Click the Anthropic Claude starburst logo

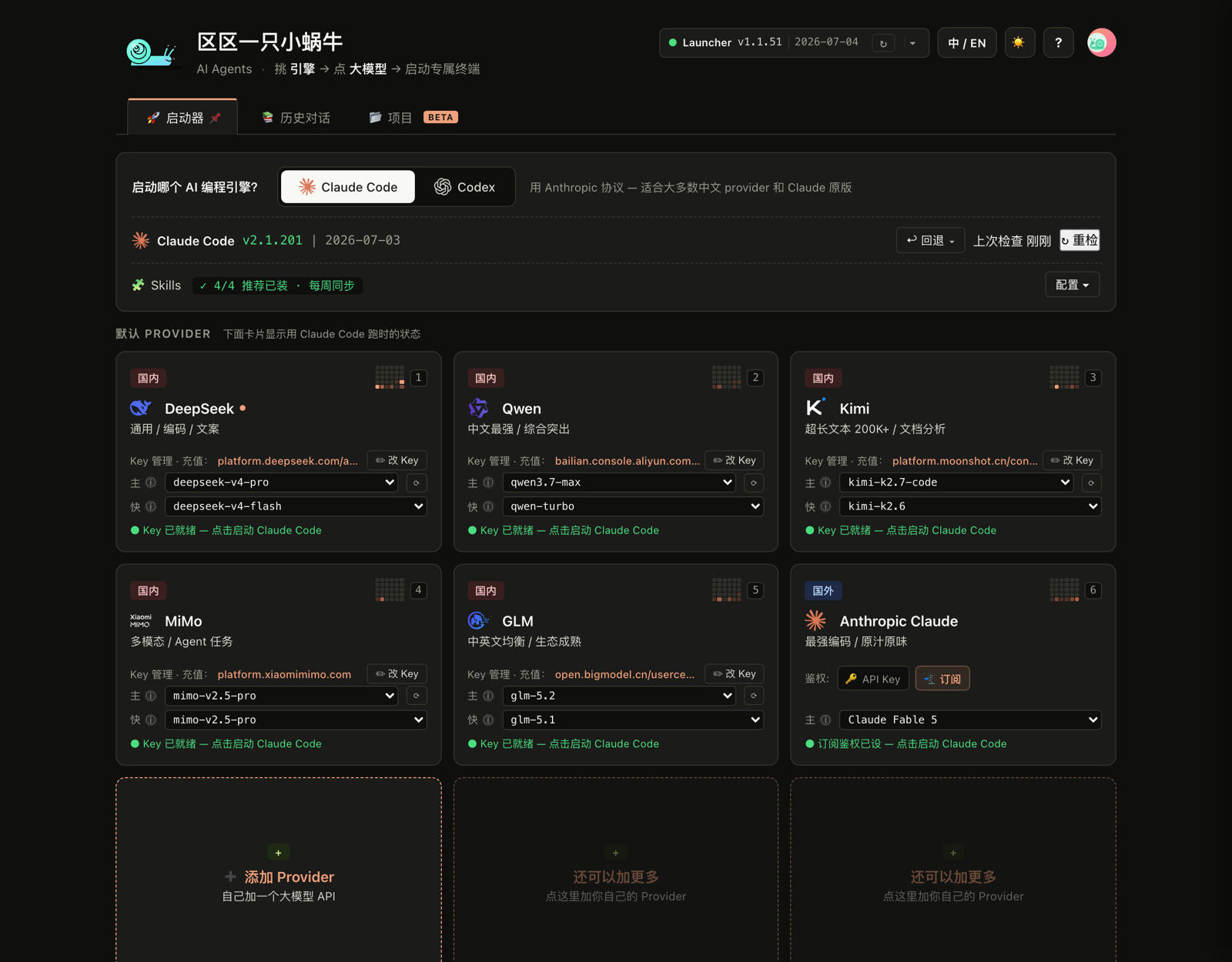815,620
